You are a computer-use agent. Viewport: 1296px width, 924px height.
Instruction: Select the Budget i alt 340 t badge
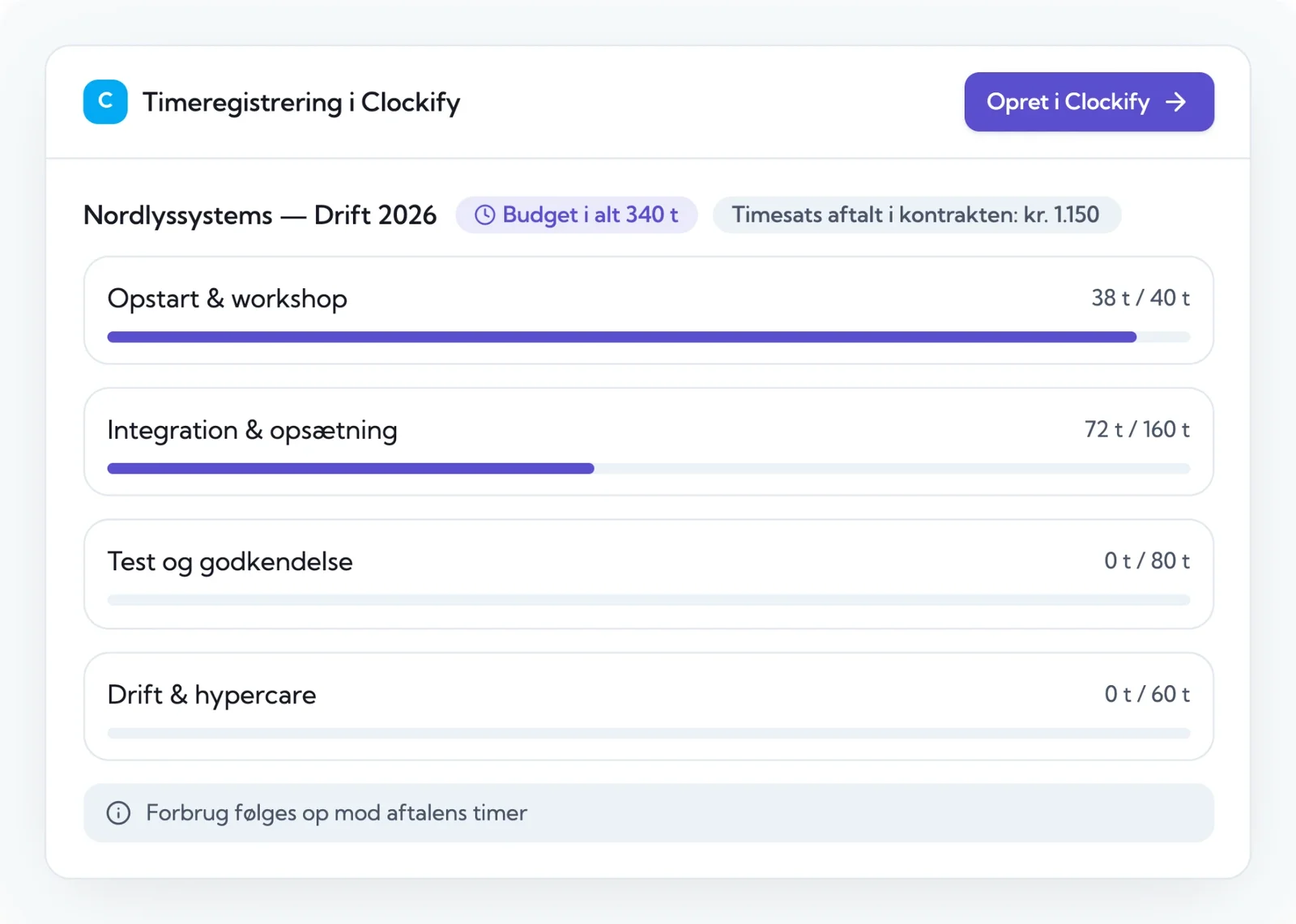point(577,215)
